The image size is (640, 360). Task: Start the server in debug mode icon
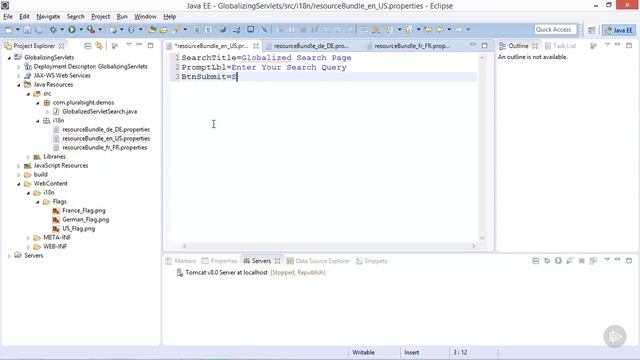[547, 260]
